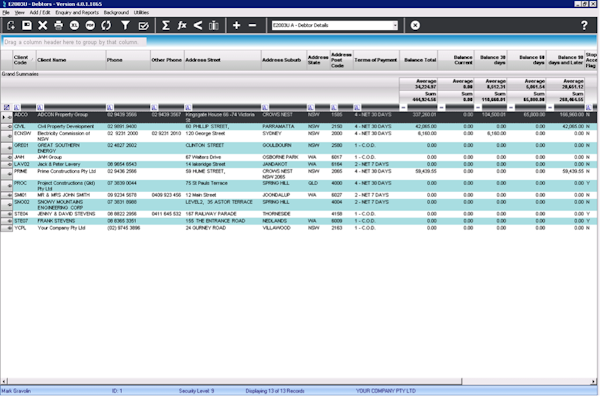
Task: Sort by the Balance 60 days header
Action: coord(527,60)
